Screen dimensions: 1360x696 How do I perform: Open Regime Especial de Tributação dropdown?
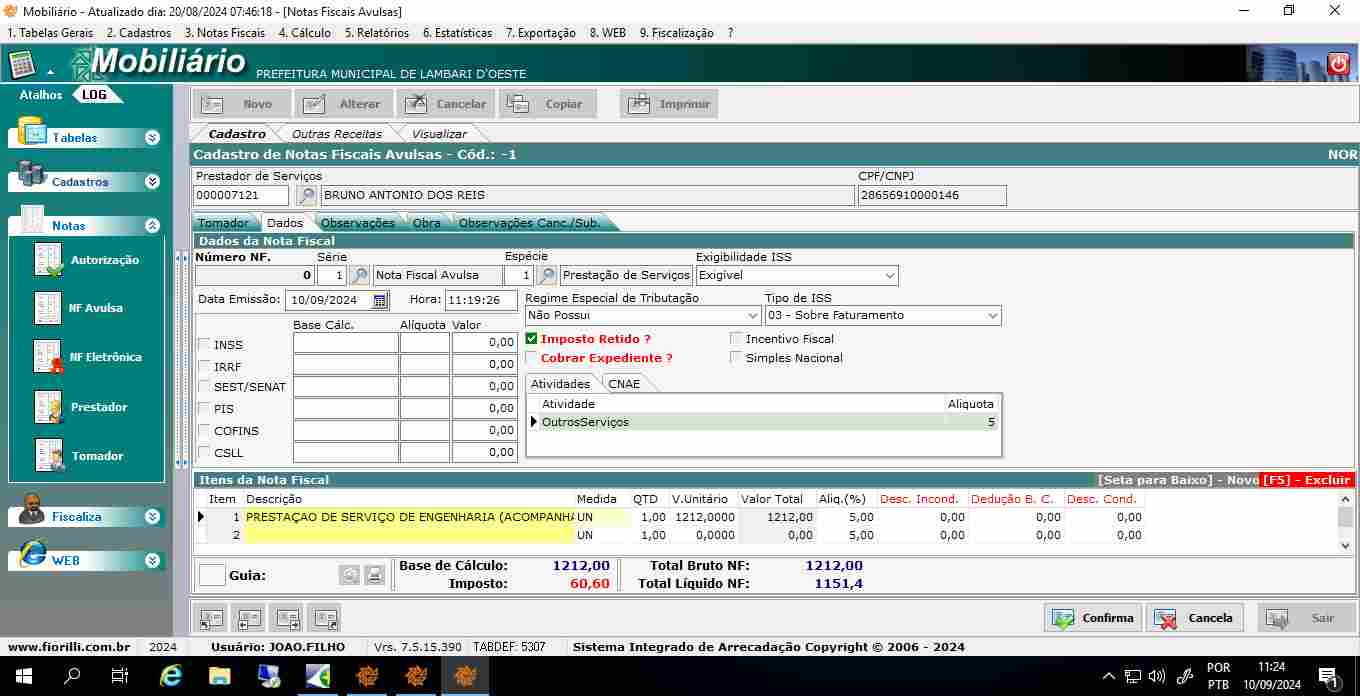[752, 316]
